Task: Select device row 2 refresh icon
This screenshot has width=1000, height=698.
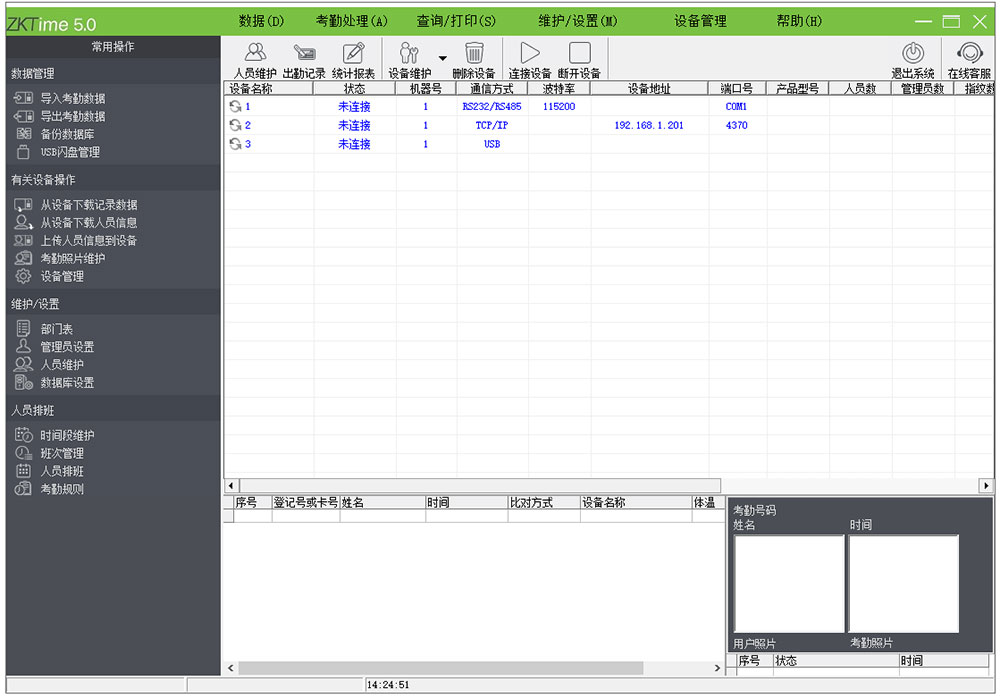Action: 235,125
